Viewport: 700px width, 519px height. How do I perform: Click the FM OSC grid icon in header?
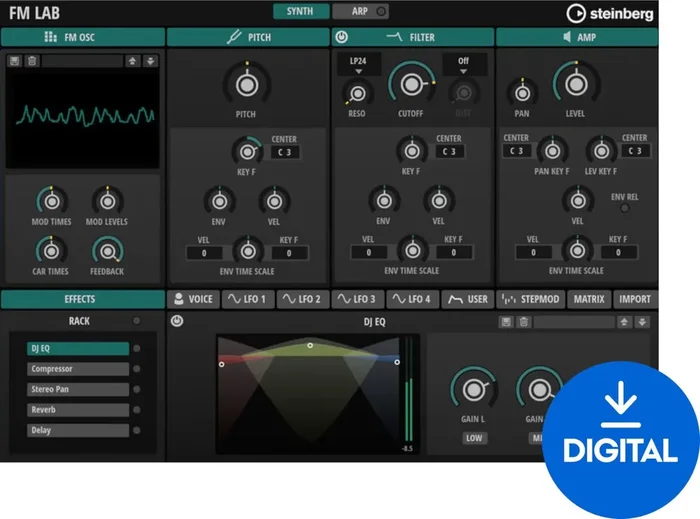click(x=50, y=37)
